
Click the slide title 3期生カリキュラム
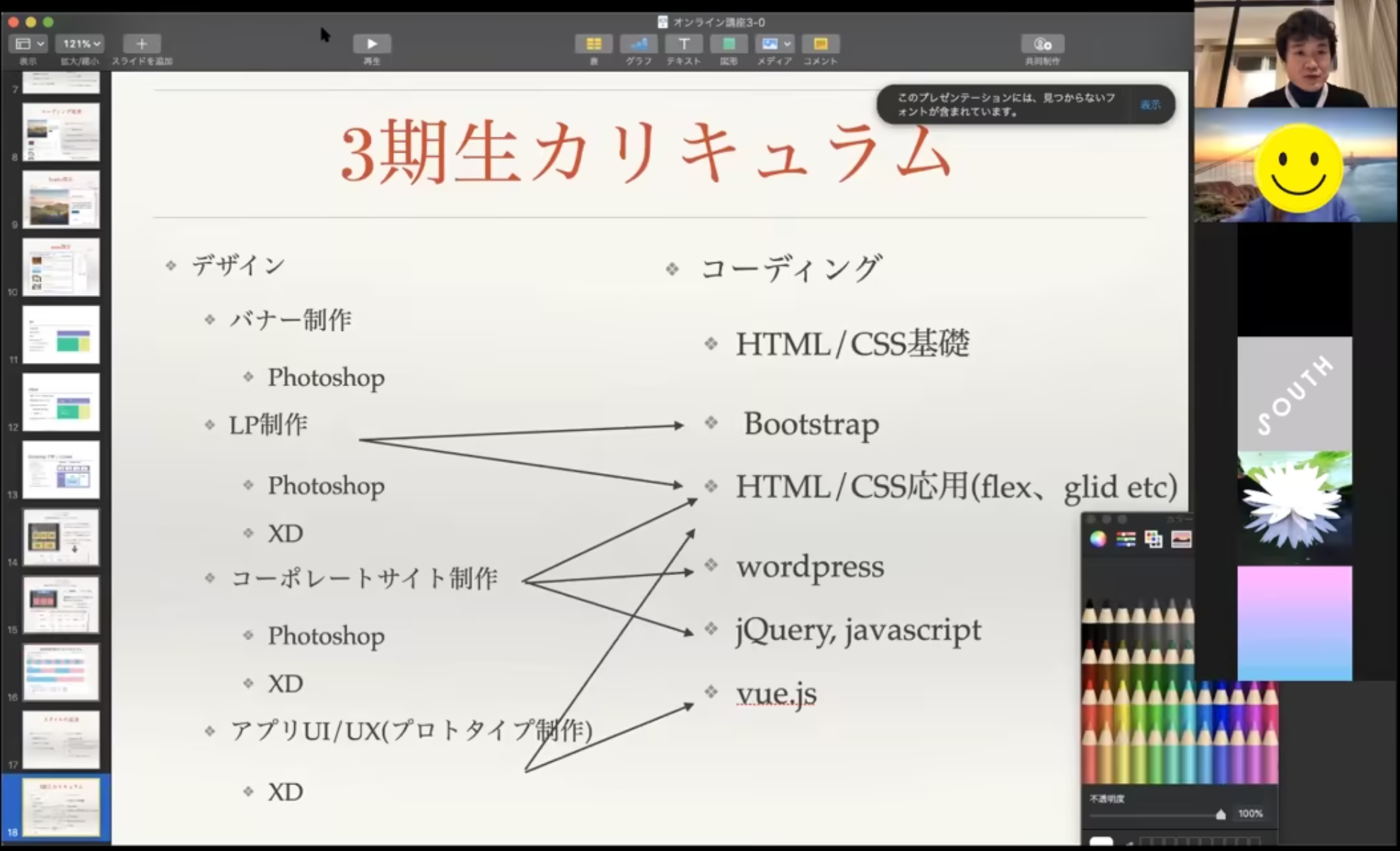tap(647, 153)
